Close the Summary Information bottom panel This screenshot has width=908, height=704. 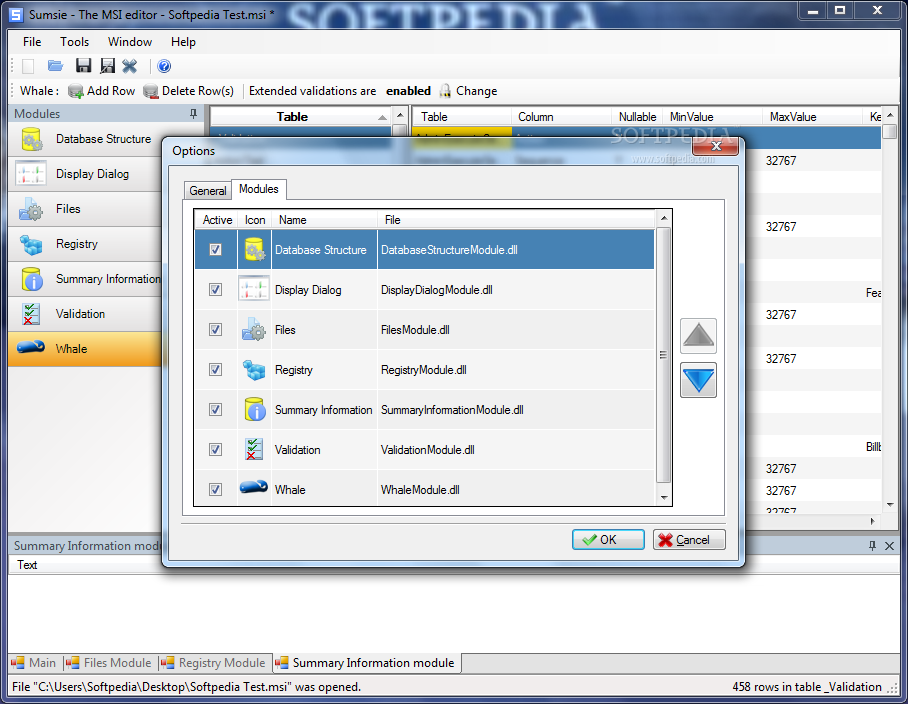coord(889,545)
